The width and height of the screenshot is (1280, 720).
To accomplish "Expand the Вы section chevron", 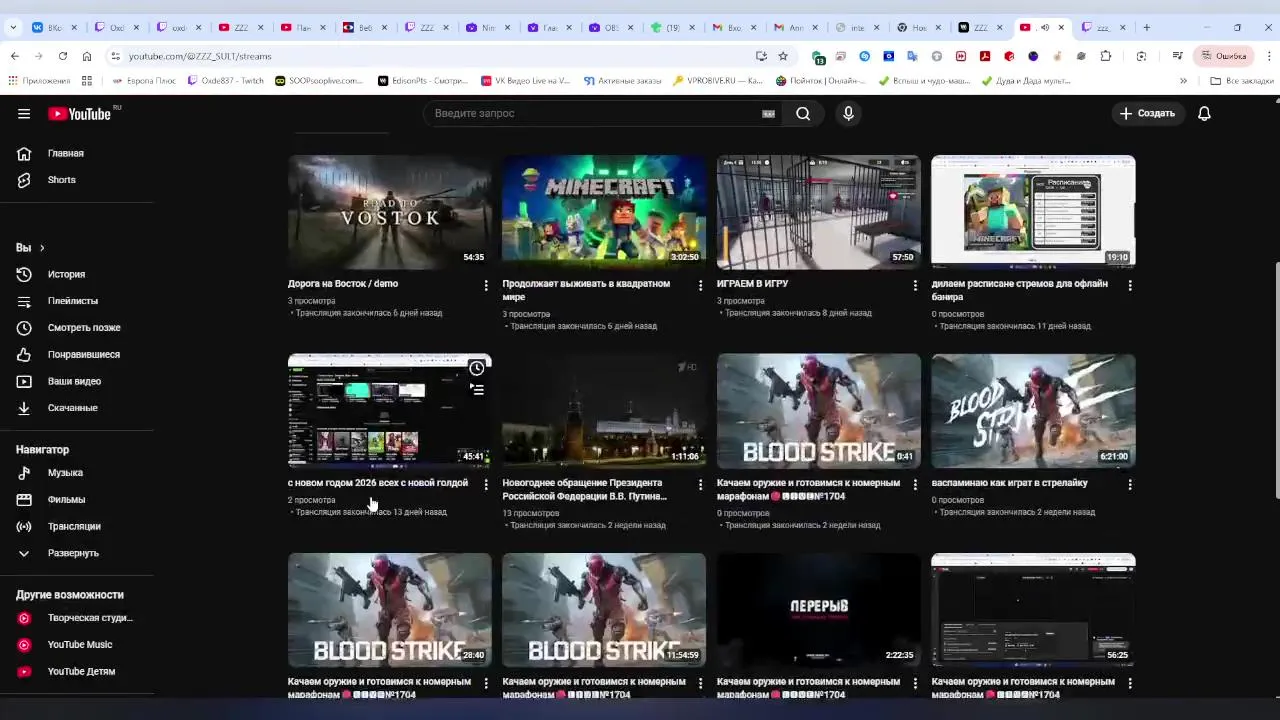I will [x=42, y=248].
